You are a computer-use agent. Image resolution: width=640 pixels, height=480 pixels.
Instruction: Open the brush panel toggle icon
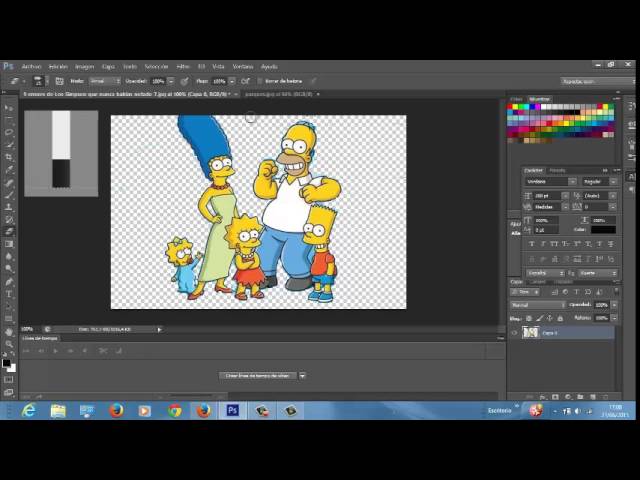click(60, 81)
